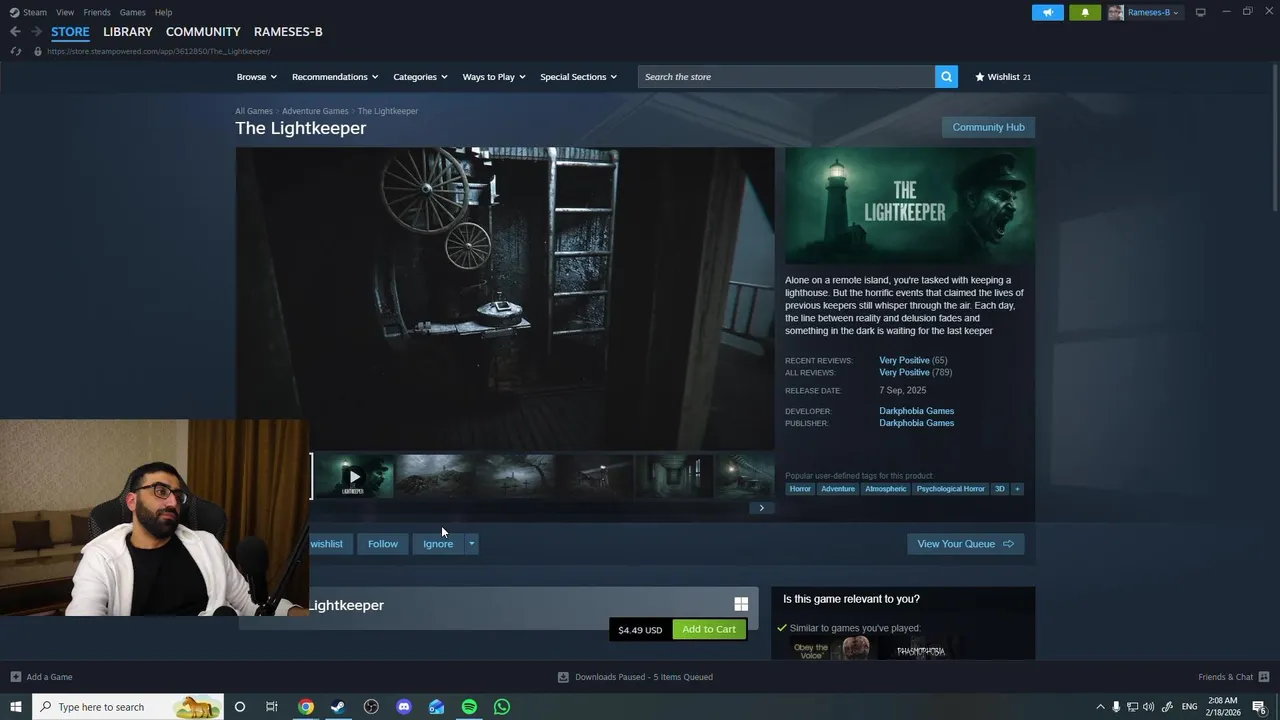Viewport: 1280px width, 720px height.
Task: Play the trailer thumbnail video
Action: coord(353,477)
